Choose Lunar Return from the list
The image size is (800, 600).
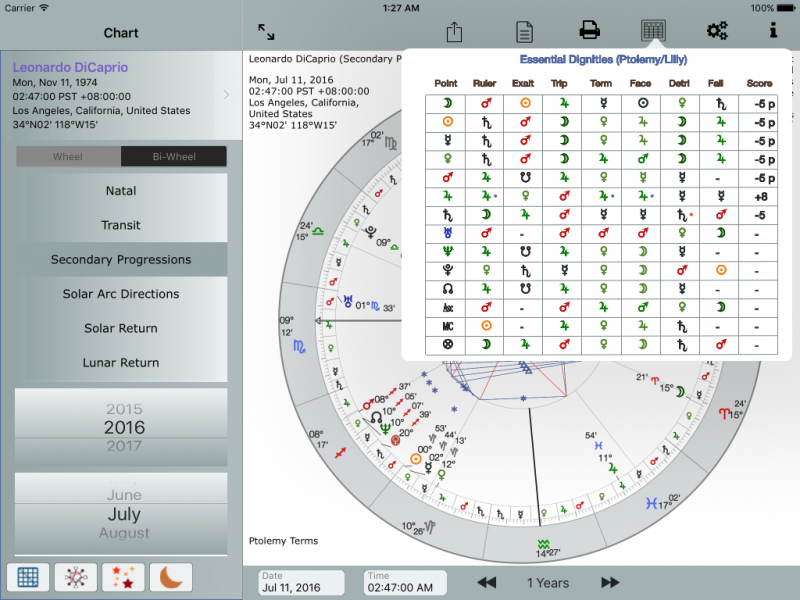pyautogui.click(x=121, y=363)
